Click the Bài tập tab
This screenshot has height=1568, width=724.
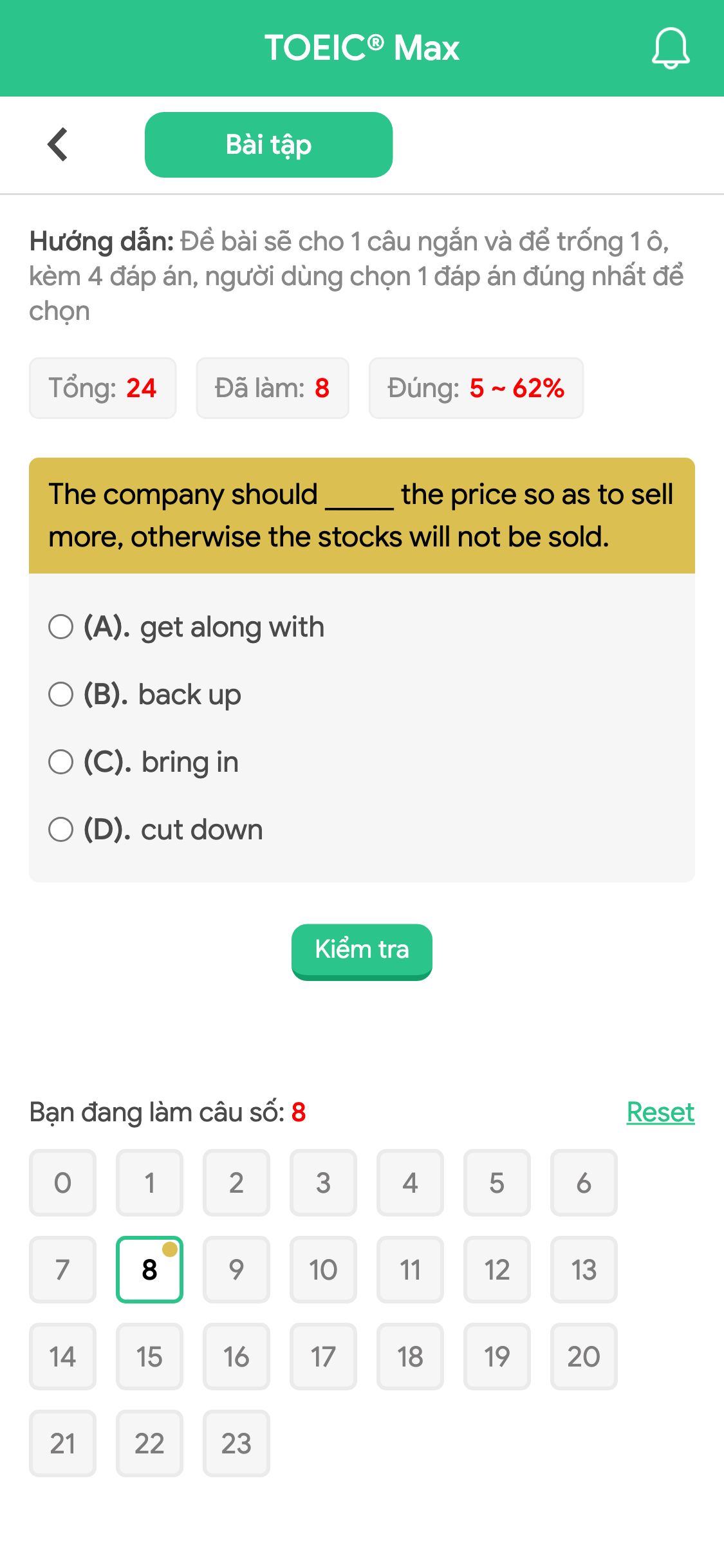click(x=268, y=144)
